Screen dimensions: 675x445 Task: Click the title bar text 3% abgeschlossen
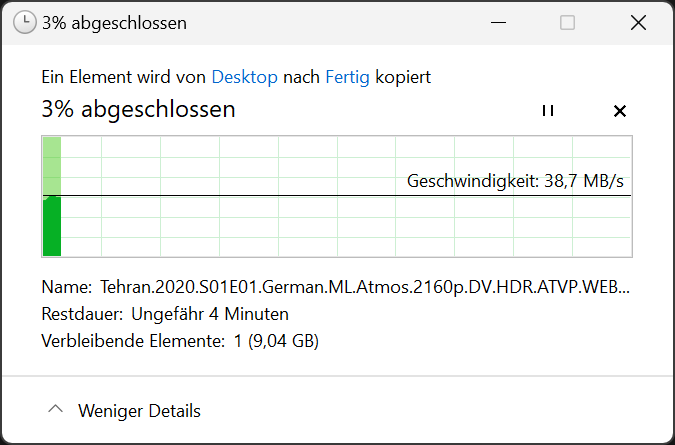(115, 23)
